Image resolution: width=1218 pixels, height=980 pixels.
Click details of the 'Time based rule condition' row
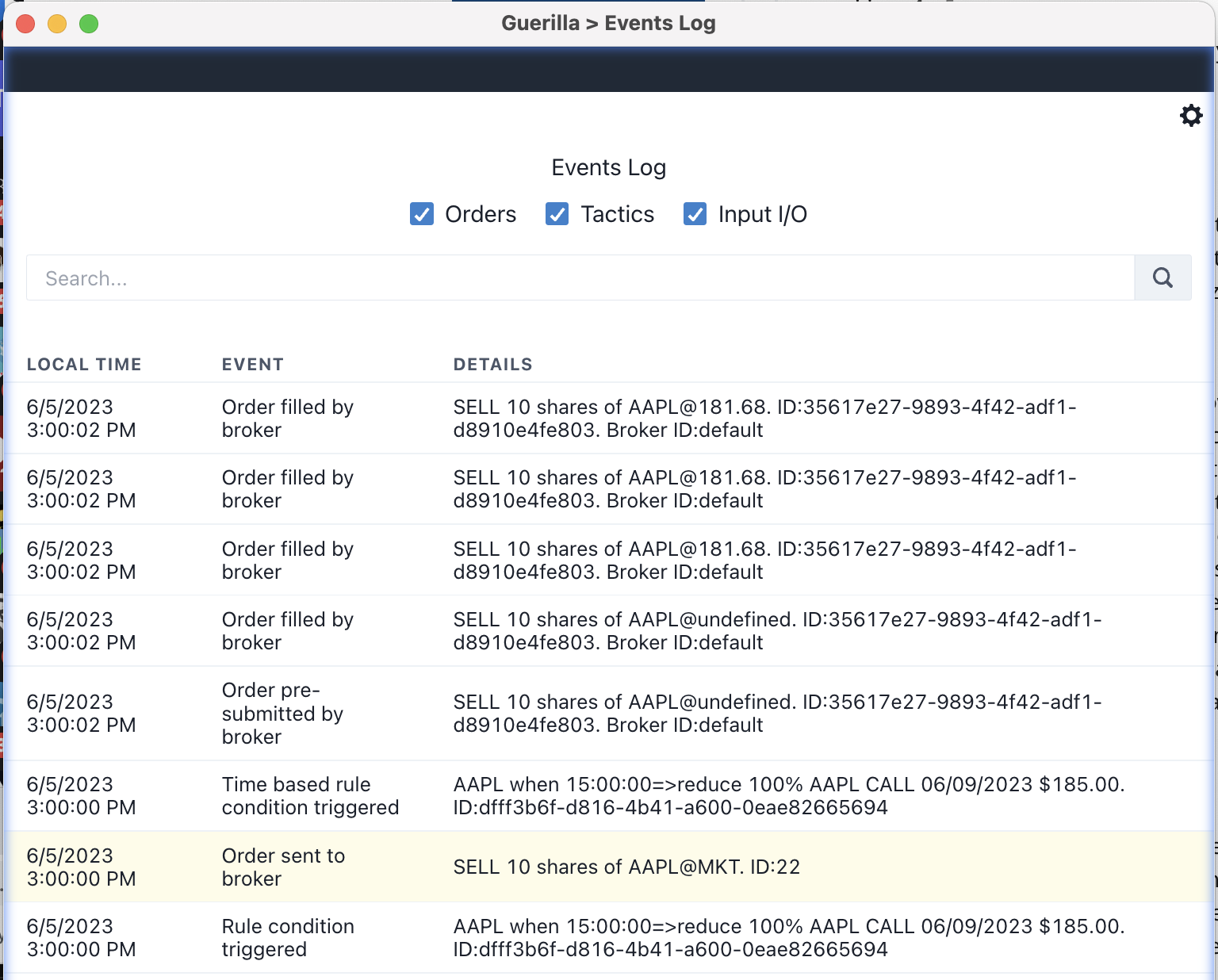(x=789, y=796)
